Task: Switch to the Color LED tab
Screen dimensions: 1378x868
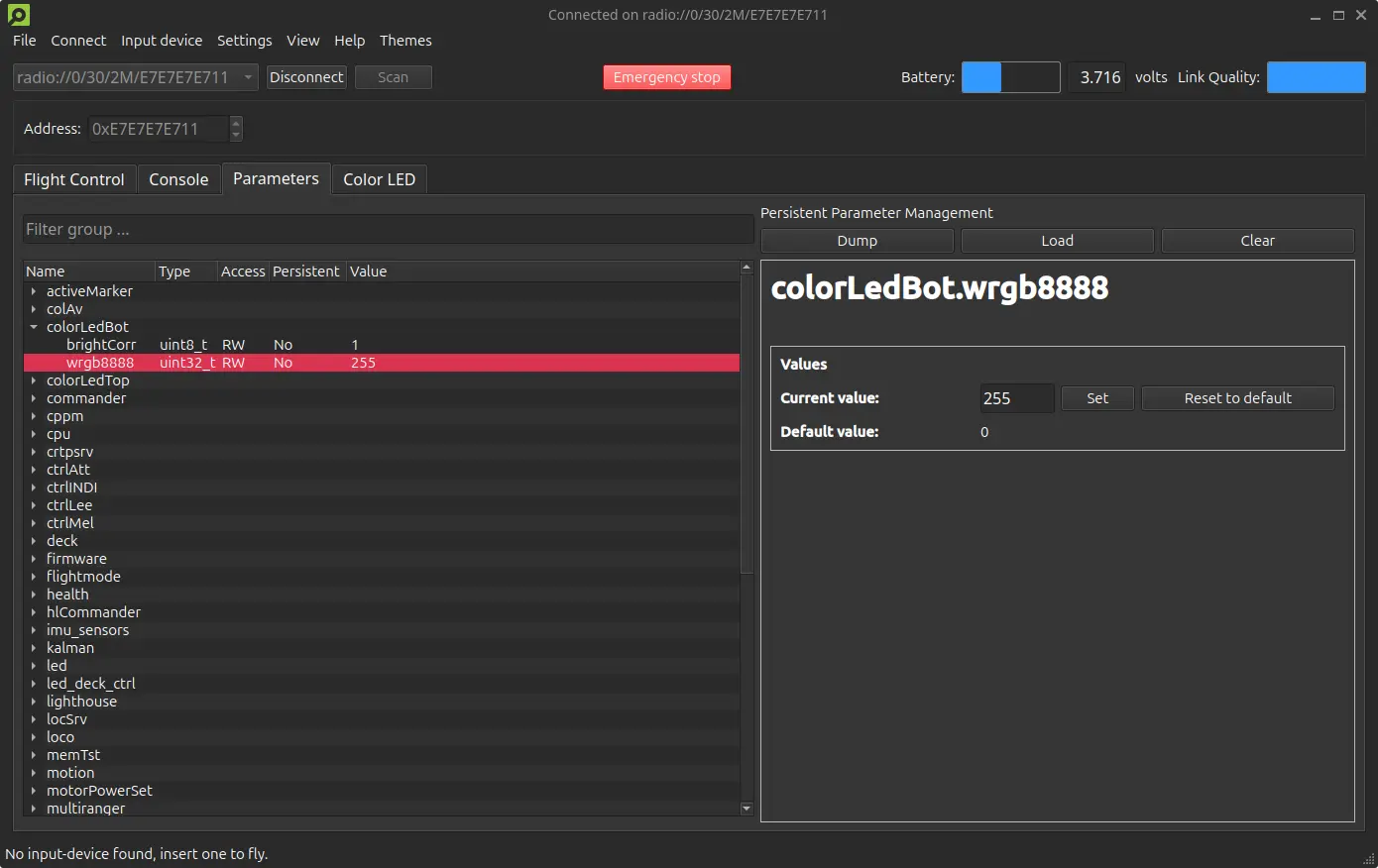Action: coord(379,178)
